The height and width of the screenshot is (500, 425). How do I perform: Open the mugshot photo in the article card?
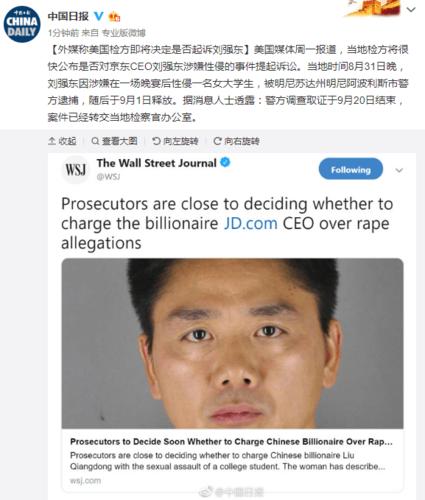[232, 343]
